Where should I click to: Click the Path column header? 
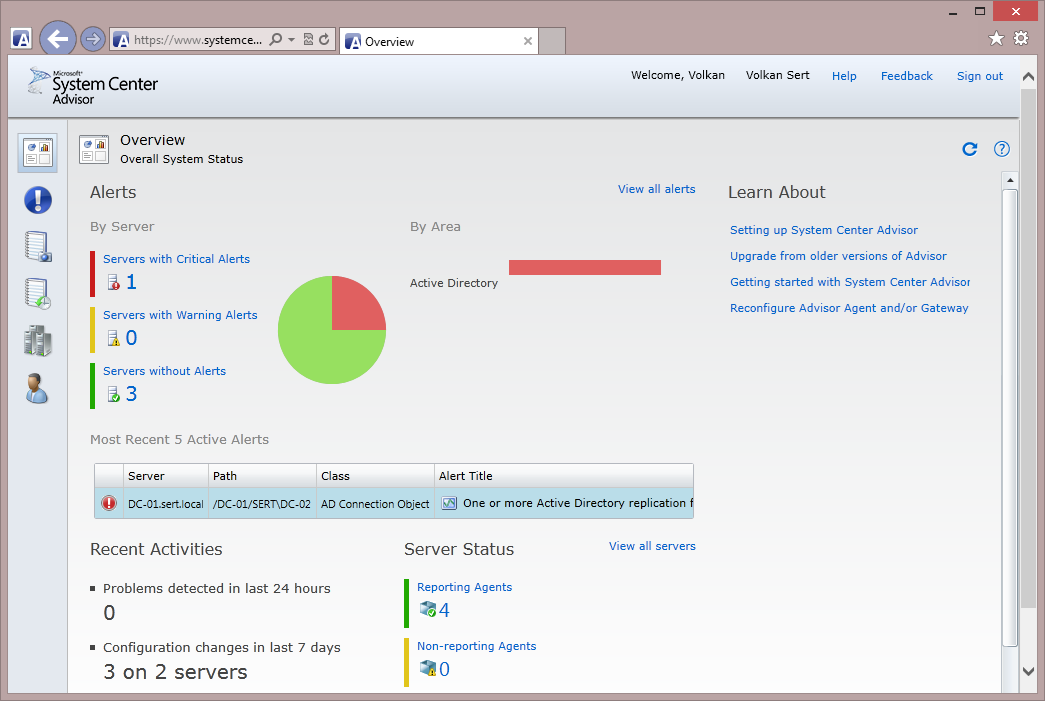pyautogui.click(x=263, y=476)
